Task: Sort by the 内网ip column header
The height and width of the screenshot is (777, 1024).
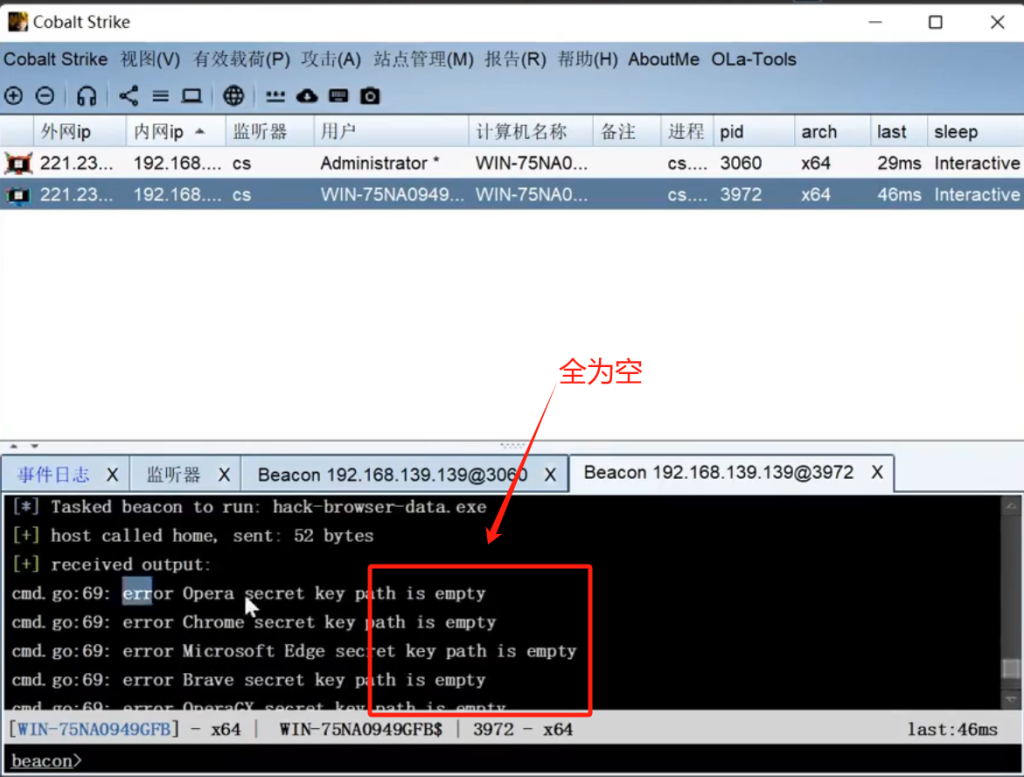Action: pos(176,132)
